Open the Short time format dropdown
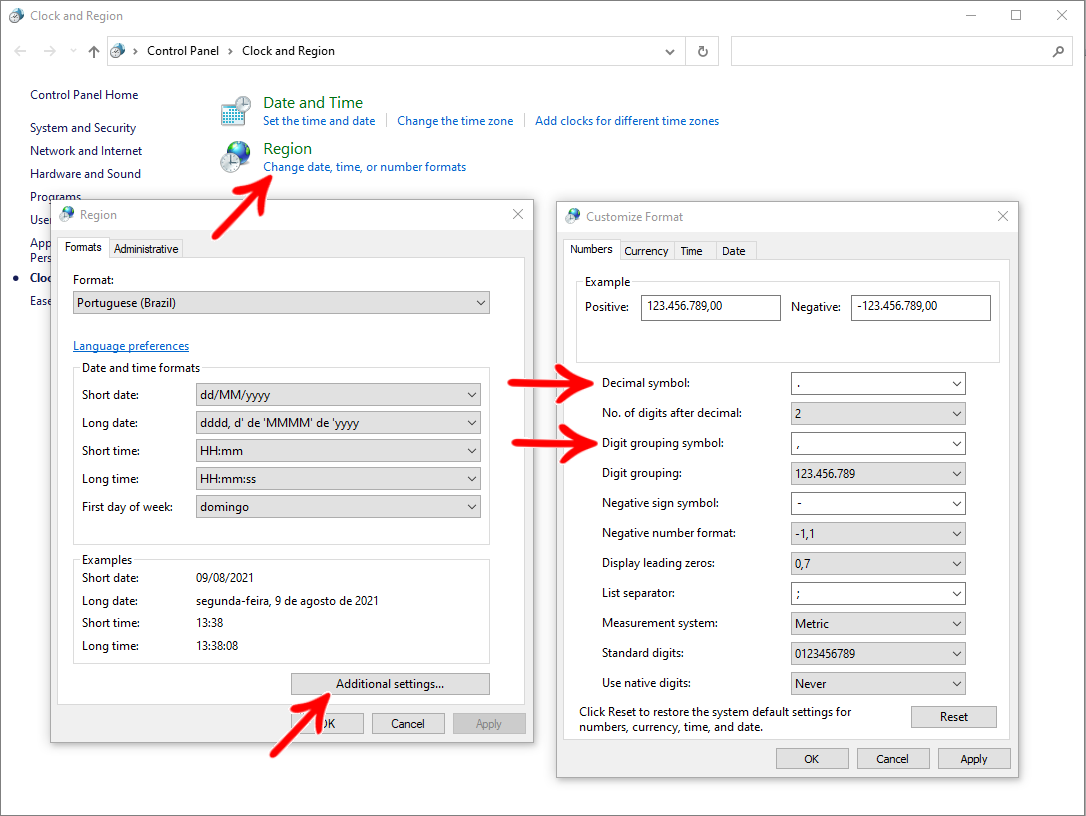Viewport: 1086px width, 816px height. [x=338, y=451]
